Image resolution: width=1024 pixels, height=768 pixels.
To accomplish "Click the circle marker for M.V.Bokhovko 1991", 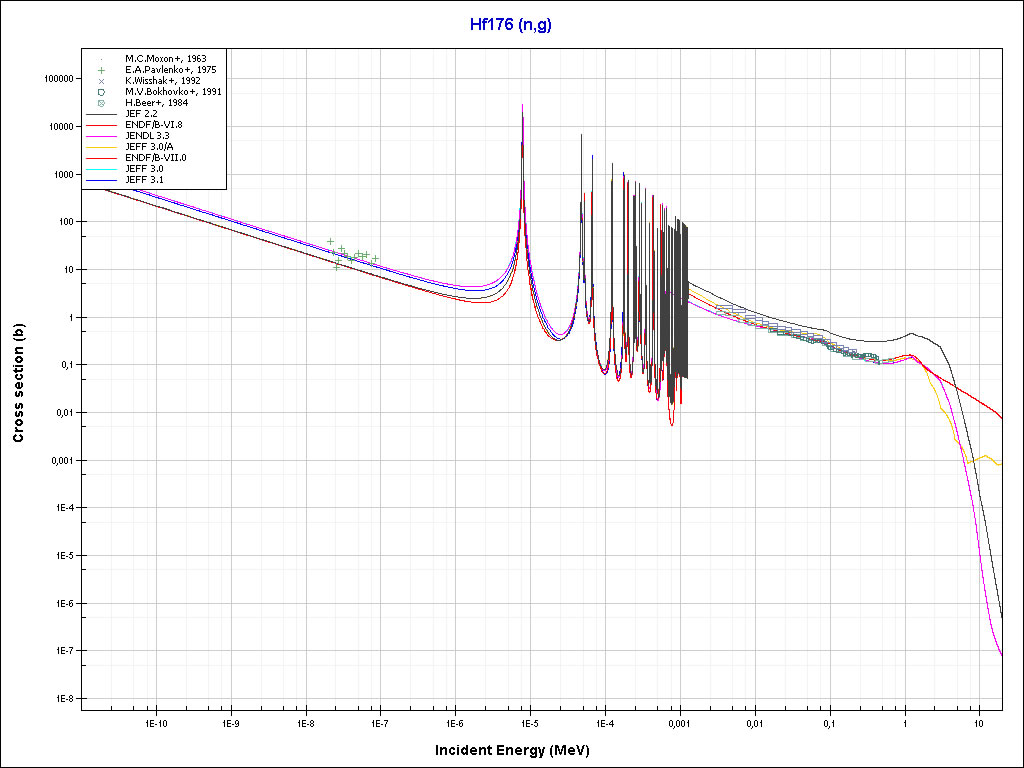I will (101, 92).
